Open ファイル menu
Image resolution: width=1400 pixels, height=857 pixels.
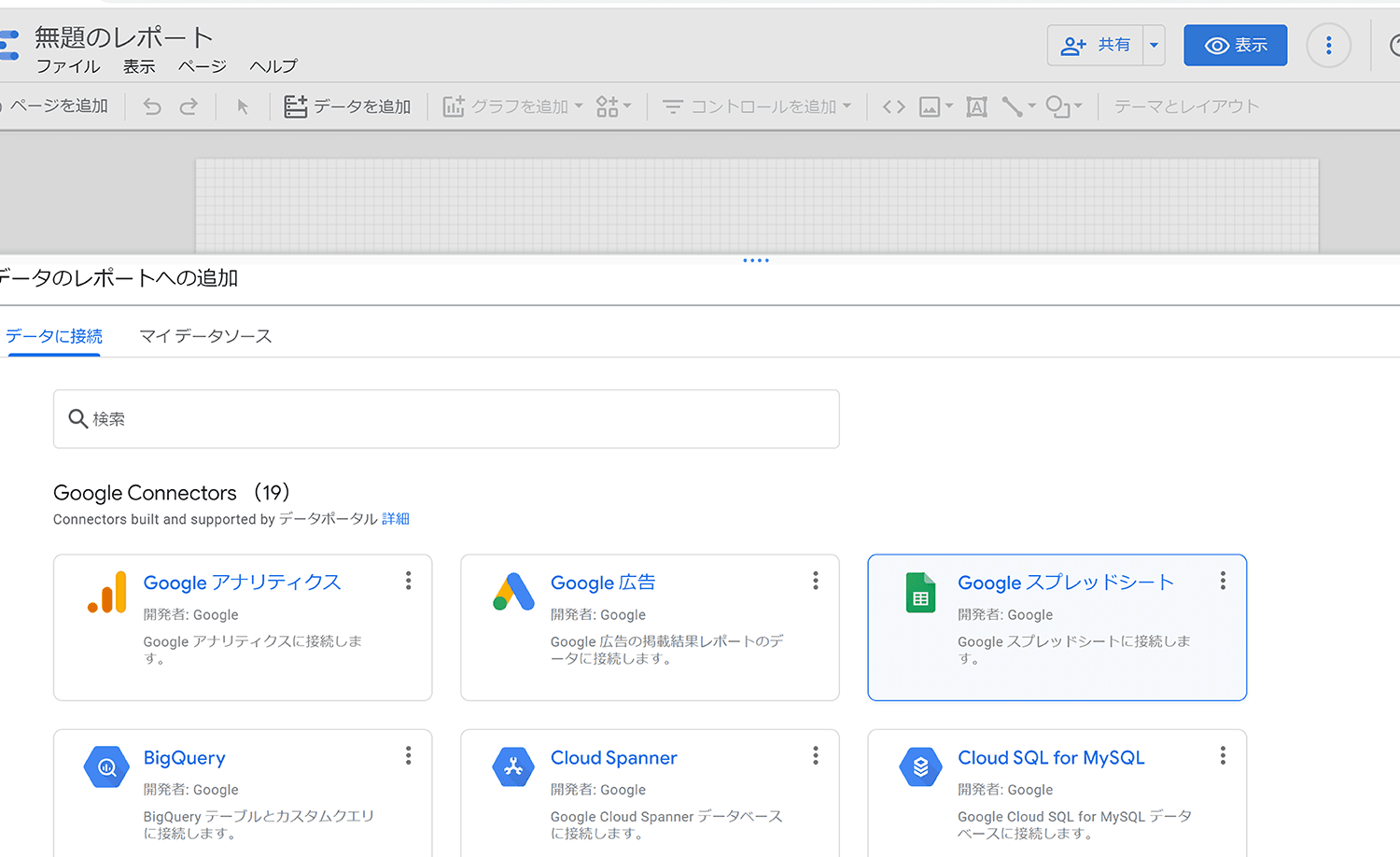(x=68, y=66)
